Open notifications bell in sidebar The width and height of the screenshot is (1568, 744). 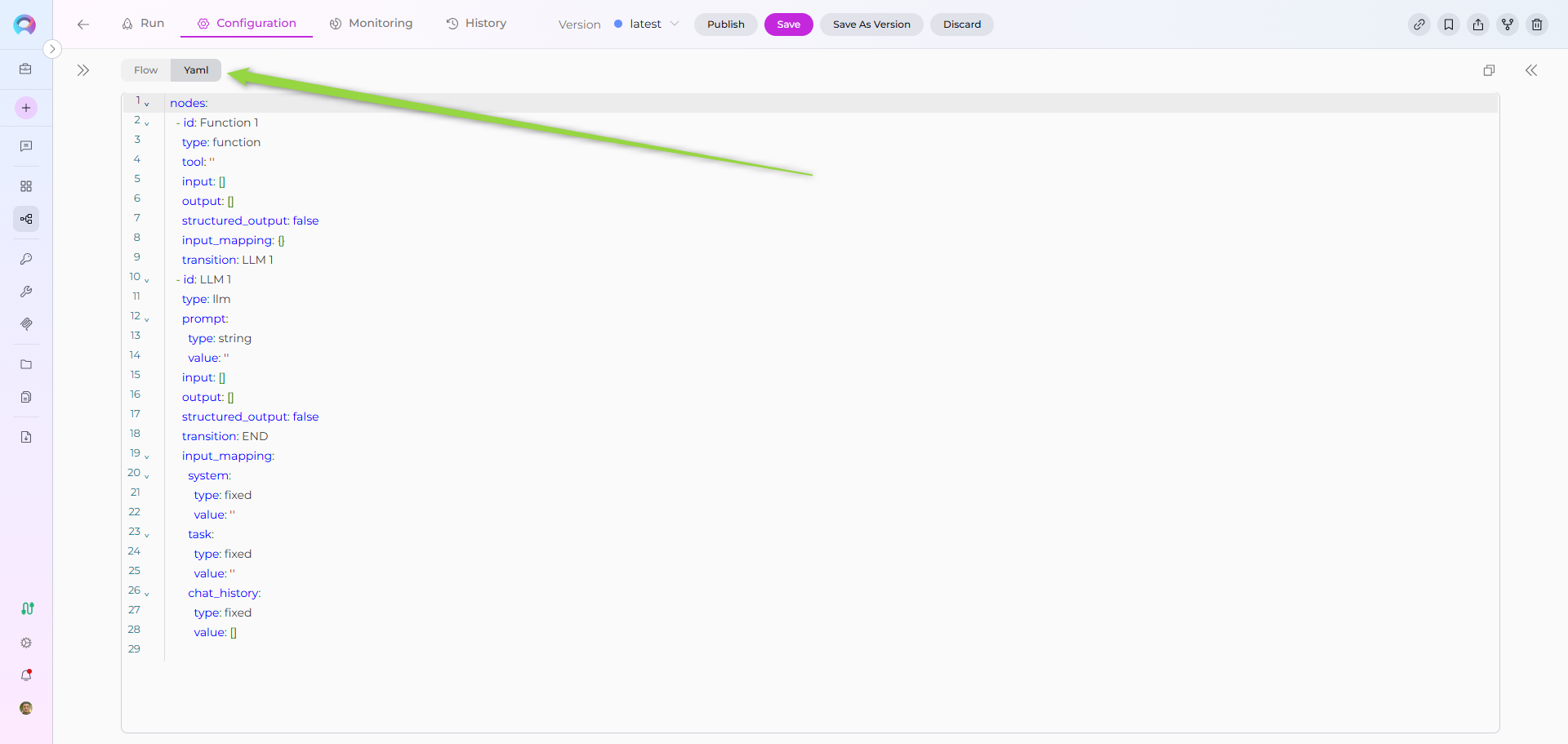(x=26, y=675)
